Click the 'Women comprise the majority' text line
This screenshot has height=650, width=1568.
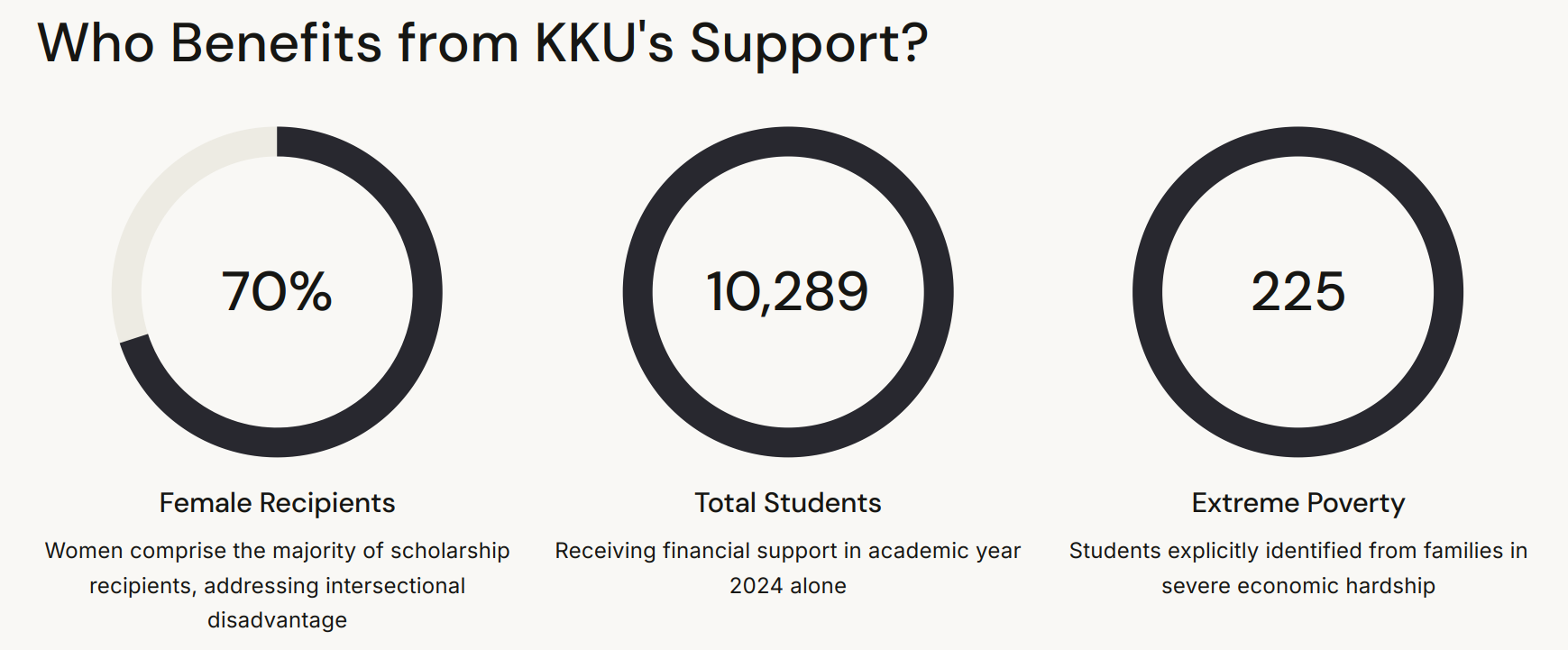point(277,551)
